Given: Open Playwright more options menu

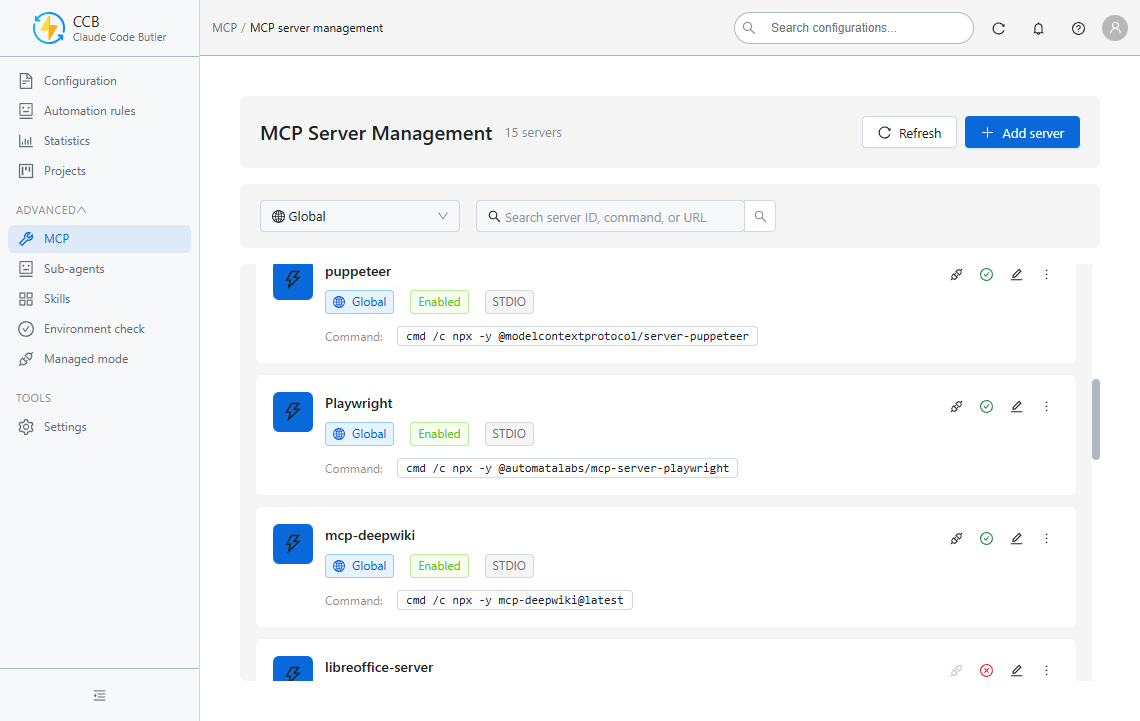Looking at the screenshot, I should [x=1046, y=406].
